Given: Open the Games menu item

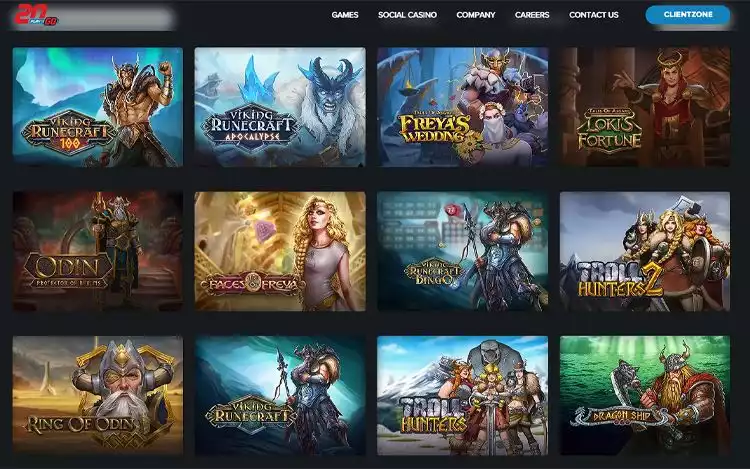Looking at the screenshot, I should coord(345,15).
